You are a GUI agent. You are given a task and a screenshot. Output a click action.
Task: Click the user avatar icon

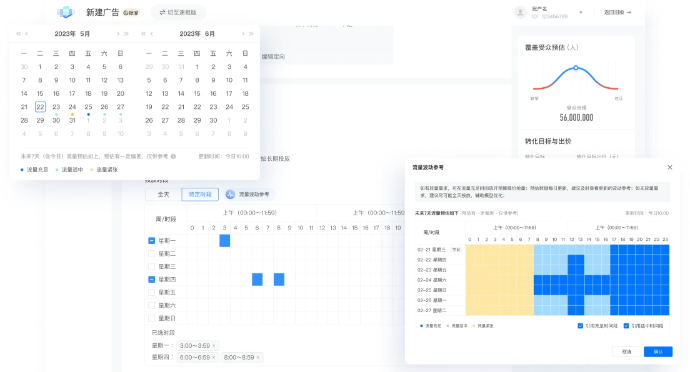tap(520, 12)
